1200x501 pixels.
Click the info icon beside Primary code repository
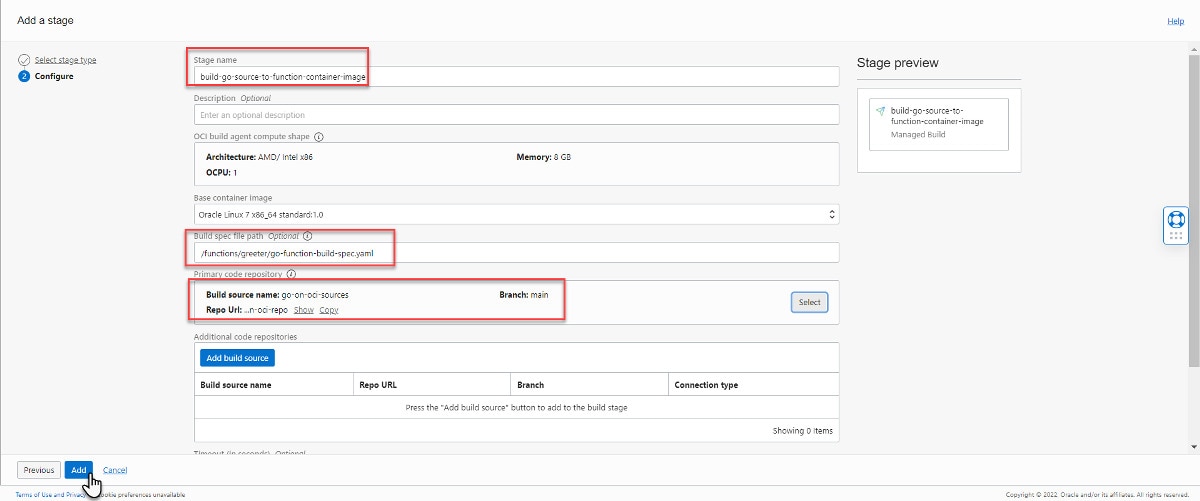point(291,273)
